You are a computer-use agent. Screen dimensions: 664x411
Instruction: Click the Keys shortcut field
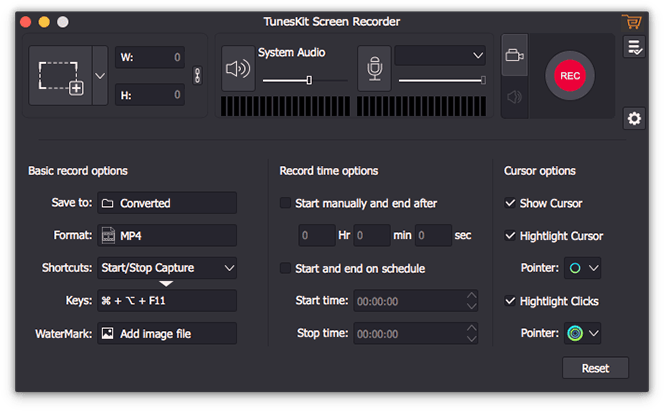tap(167, 301)
